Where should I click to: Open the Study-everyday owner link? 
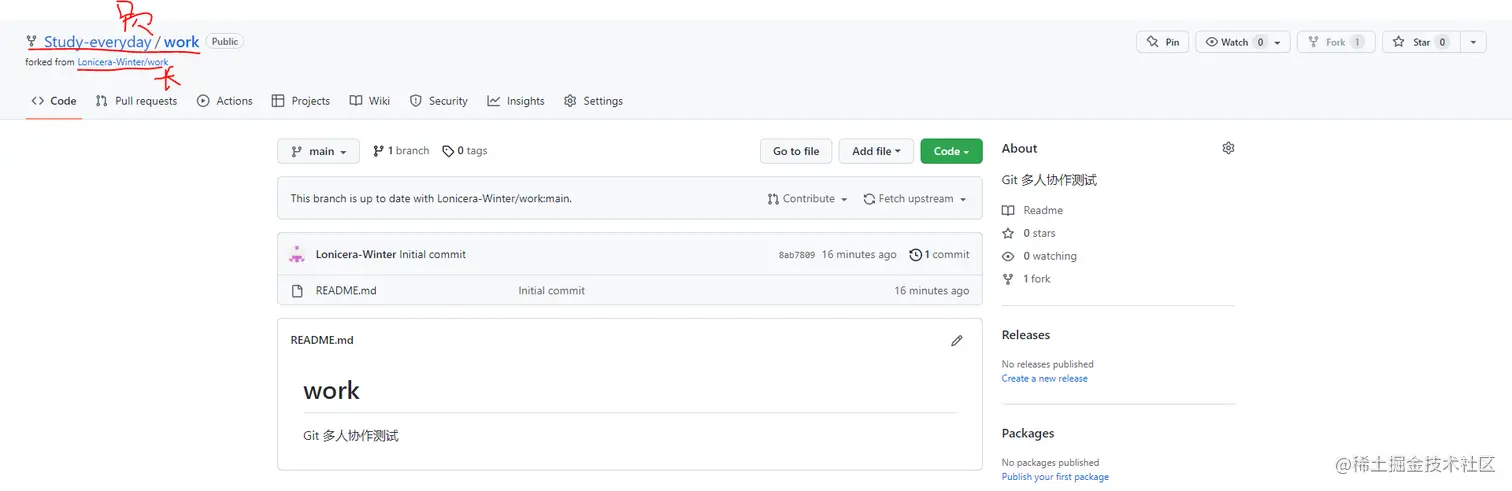(98, 42)
